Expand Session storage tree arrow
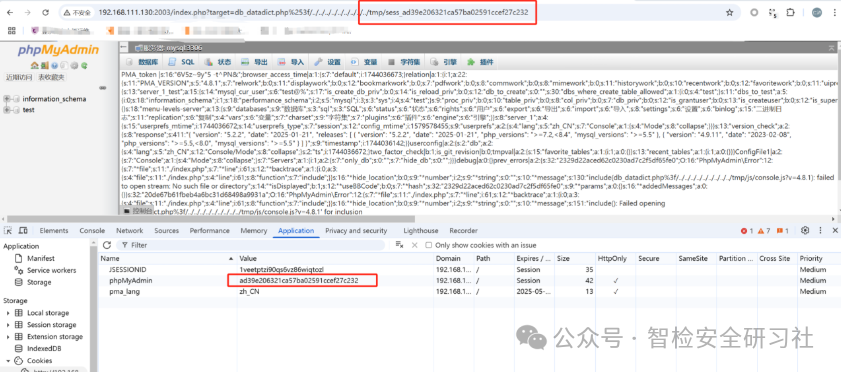The image size is (841, 372). [8, 325]
